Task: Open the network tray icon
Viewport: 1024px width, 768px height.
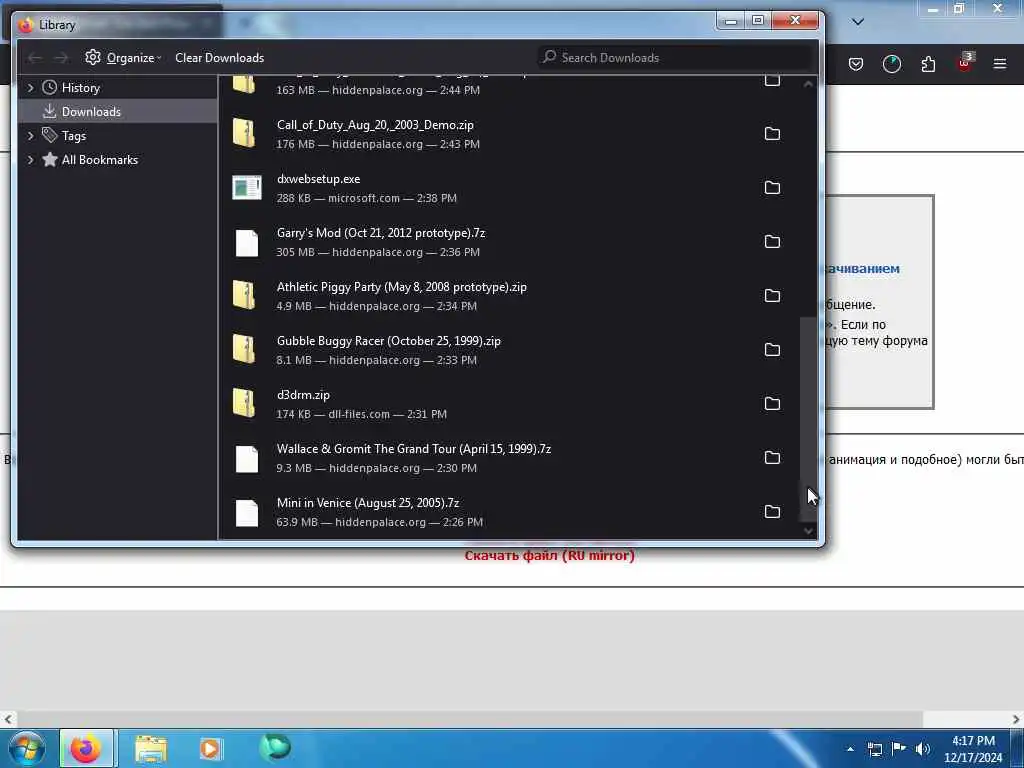Action: 874,749
